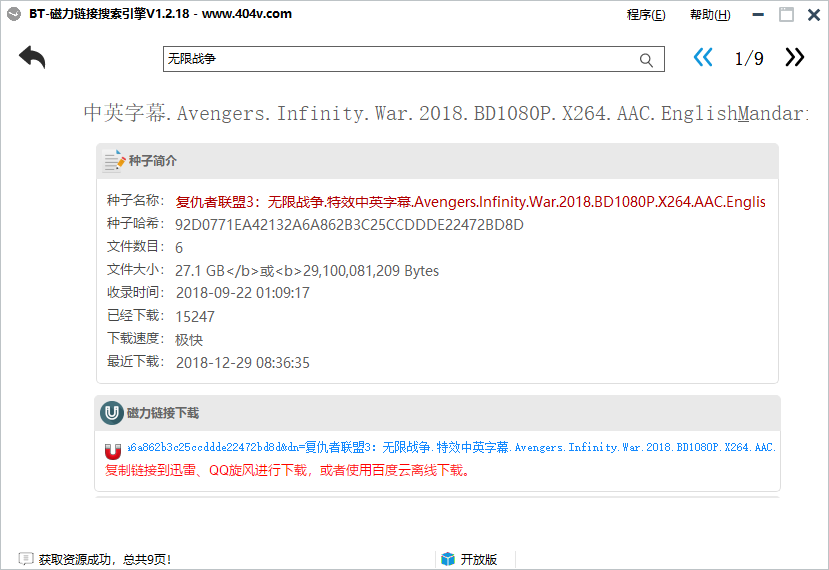Viewport: 829px width, 570px height.
Task: Open the 程序(E) menu
Action: [x=645, y=15]
